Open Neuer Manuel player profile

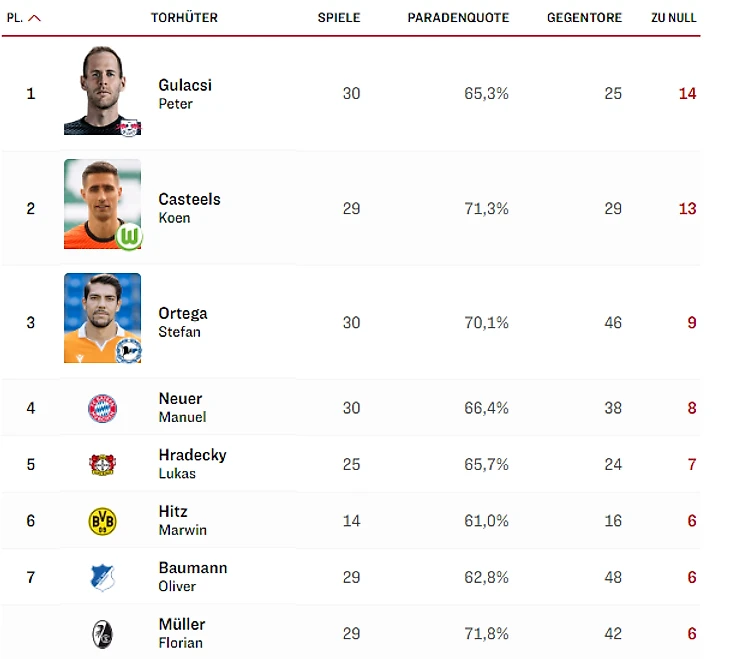coord(182,408)
